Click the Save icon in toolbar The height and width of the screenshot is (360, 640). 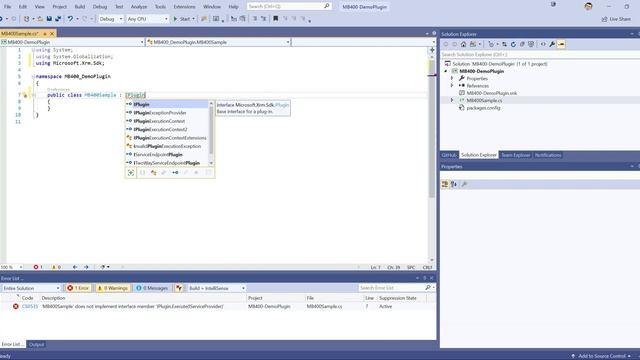tap(49, 19)
